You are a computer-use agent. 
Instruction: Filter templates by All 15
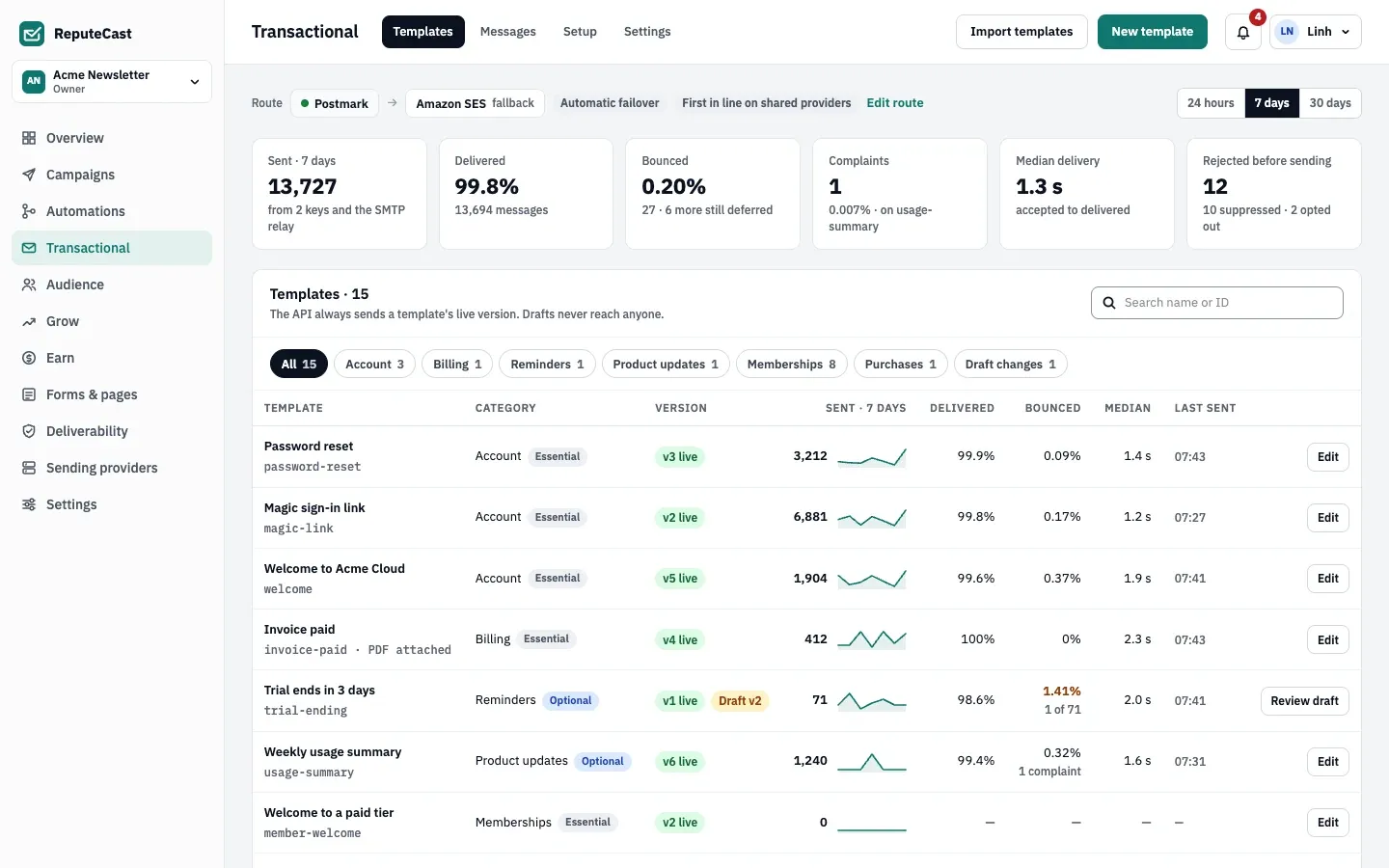pos(299,364)
